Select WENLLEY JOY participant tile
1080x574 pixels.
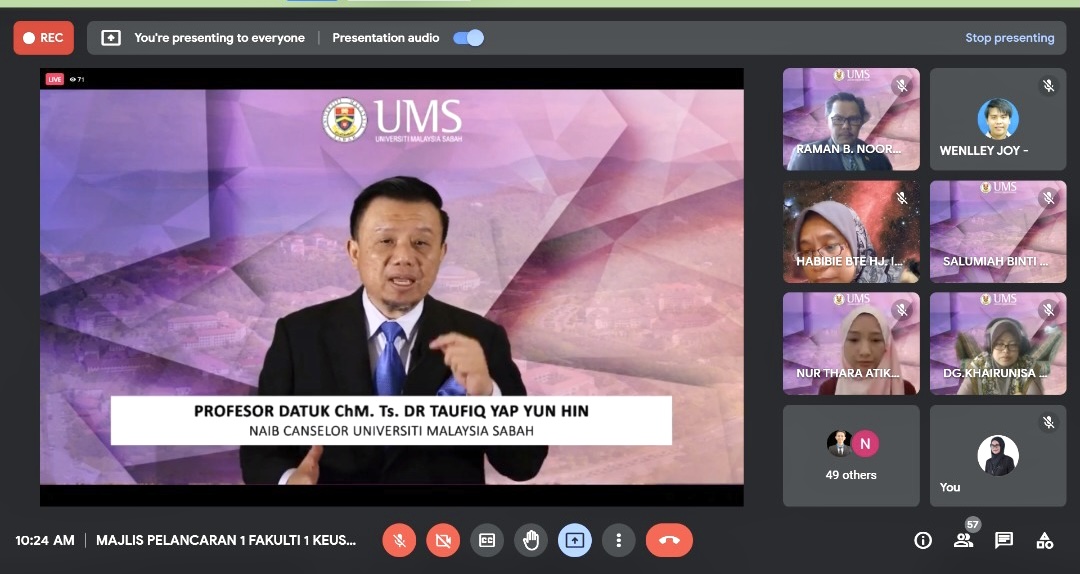pos(998,119)
